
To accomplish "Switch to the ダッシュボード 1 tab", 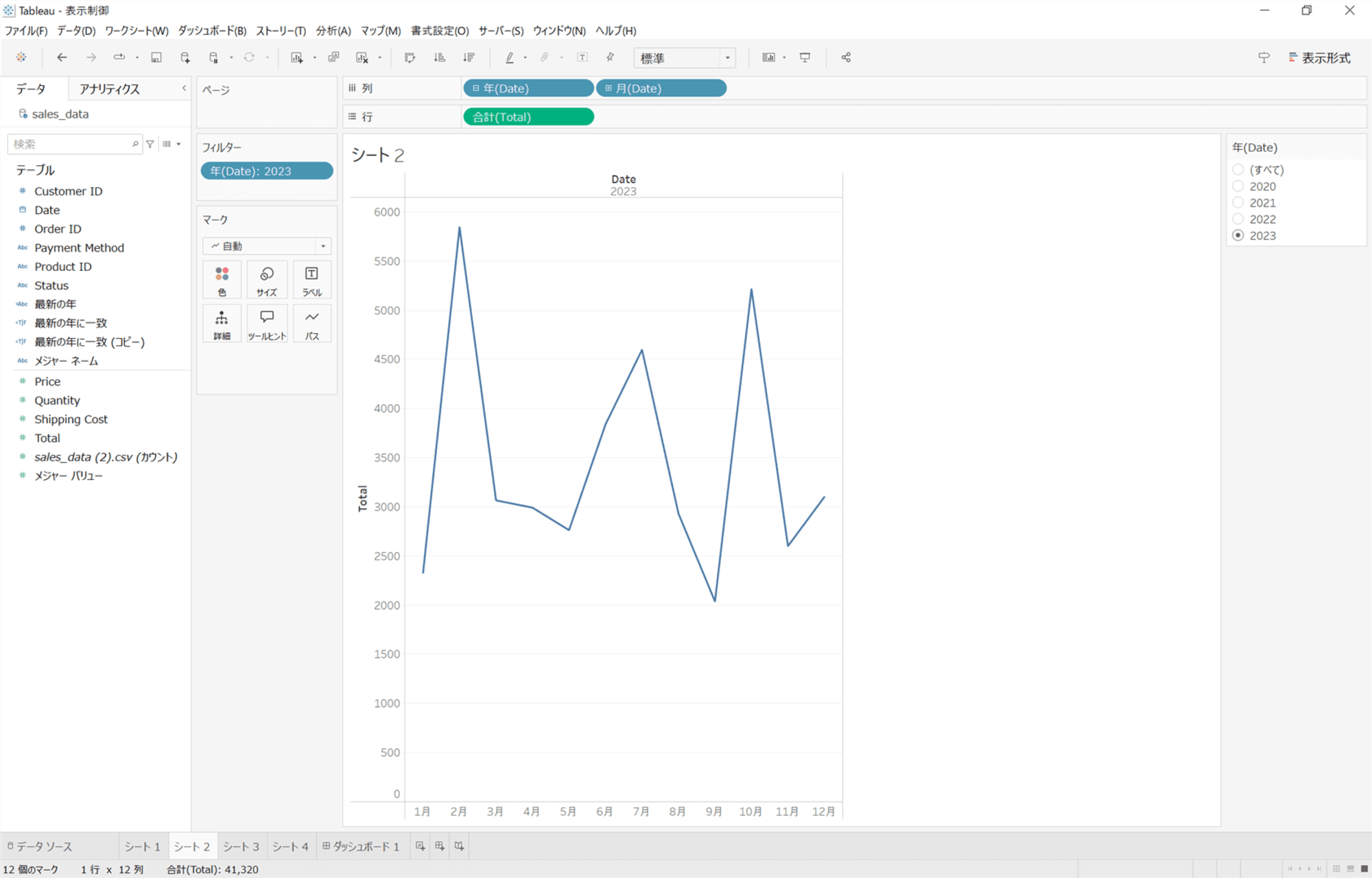I will pos(361,846).
